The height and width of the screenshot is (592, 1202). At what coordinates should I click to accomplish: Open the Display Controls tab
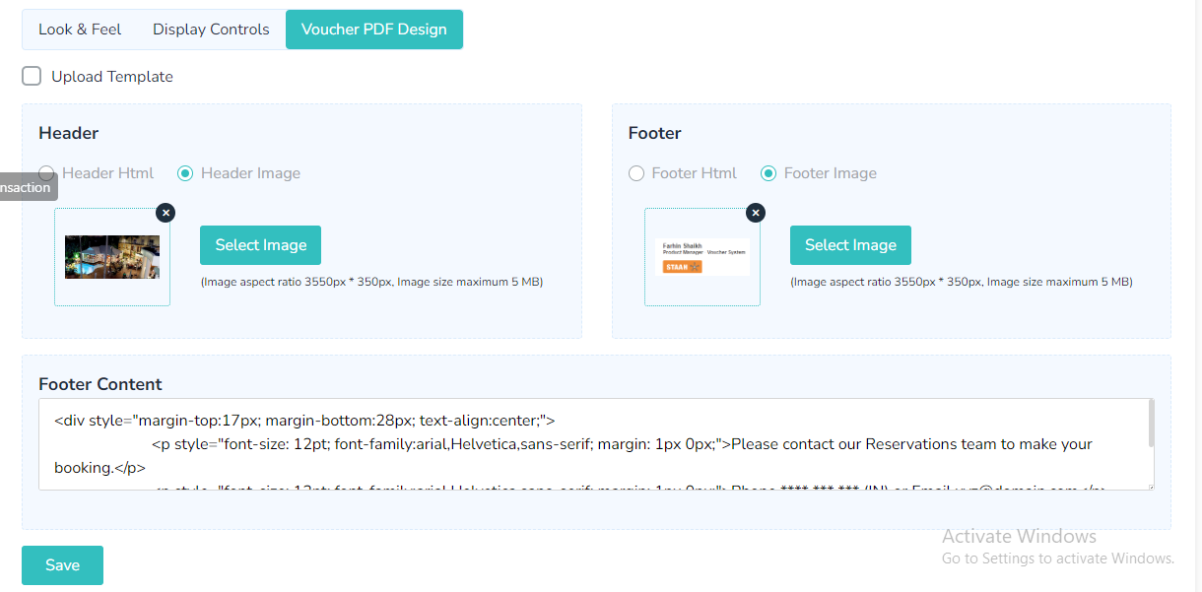coord(211,29)
